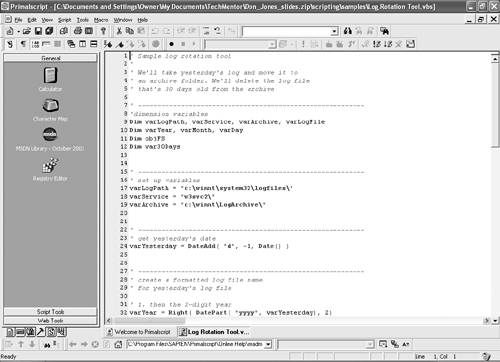Click the Save icon in the toolbar
This screenshot has height=362, width=500.
point(38,31)
